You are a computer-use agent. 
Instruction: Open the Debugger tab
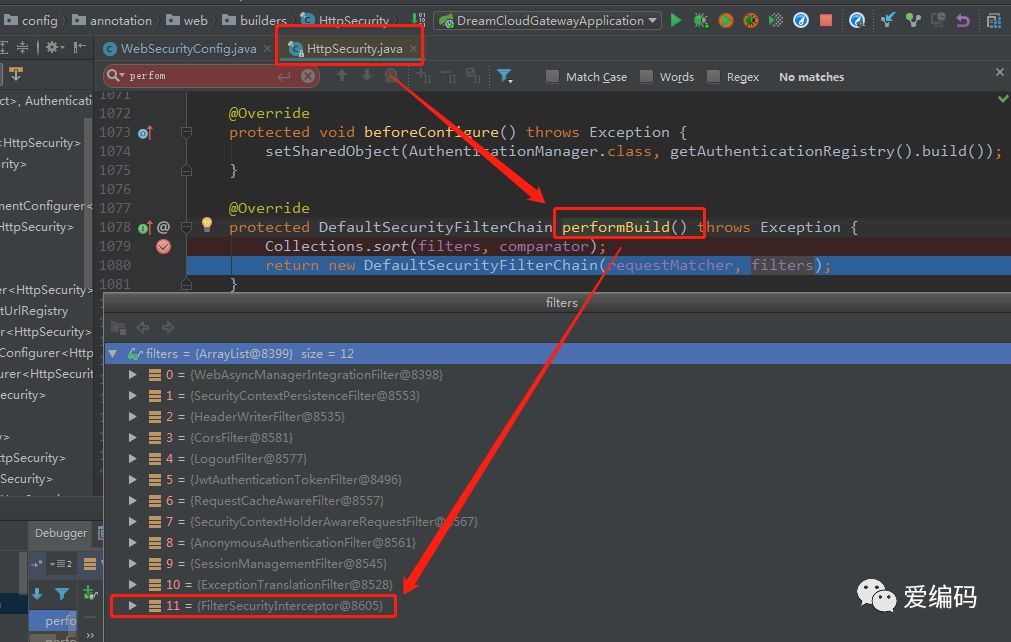point(61,533)
